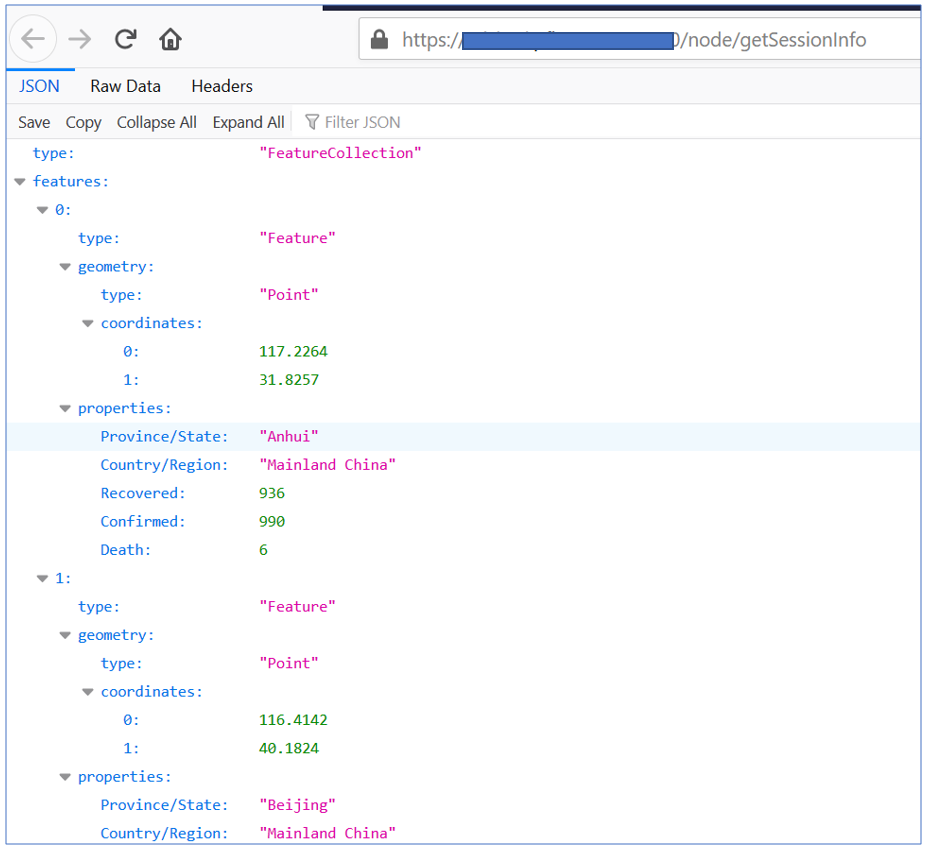The width and height of the screenshot is (928, 850).
Task: Click the Confirmed value 990
Action: pos(272,521)
